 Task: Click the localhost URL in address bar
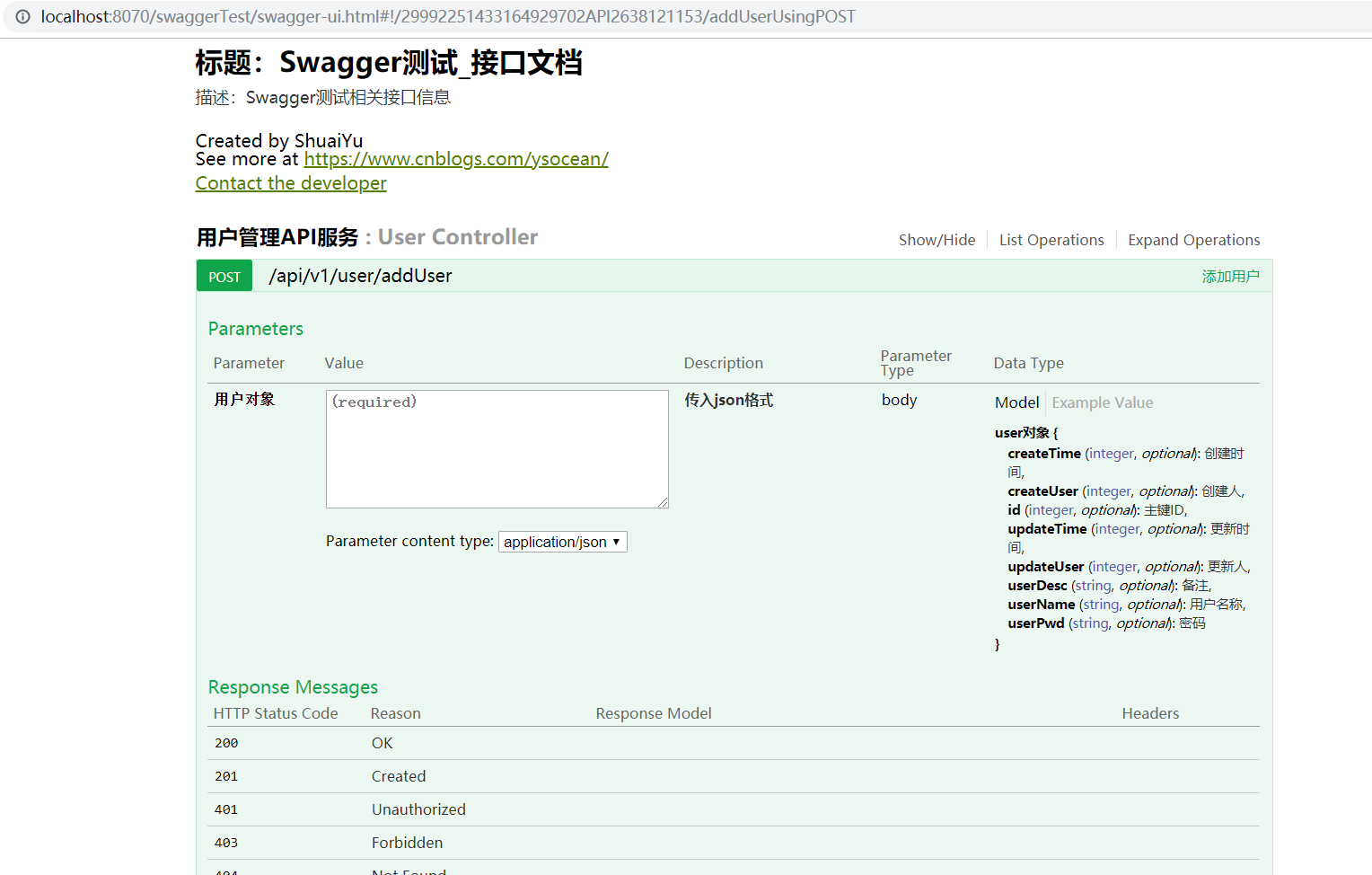(448, 16)
